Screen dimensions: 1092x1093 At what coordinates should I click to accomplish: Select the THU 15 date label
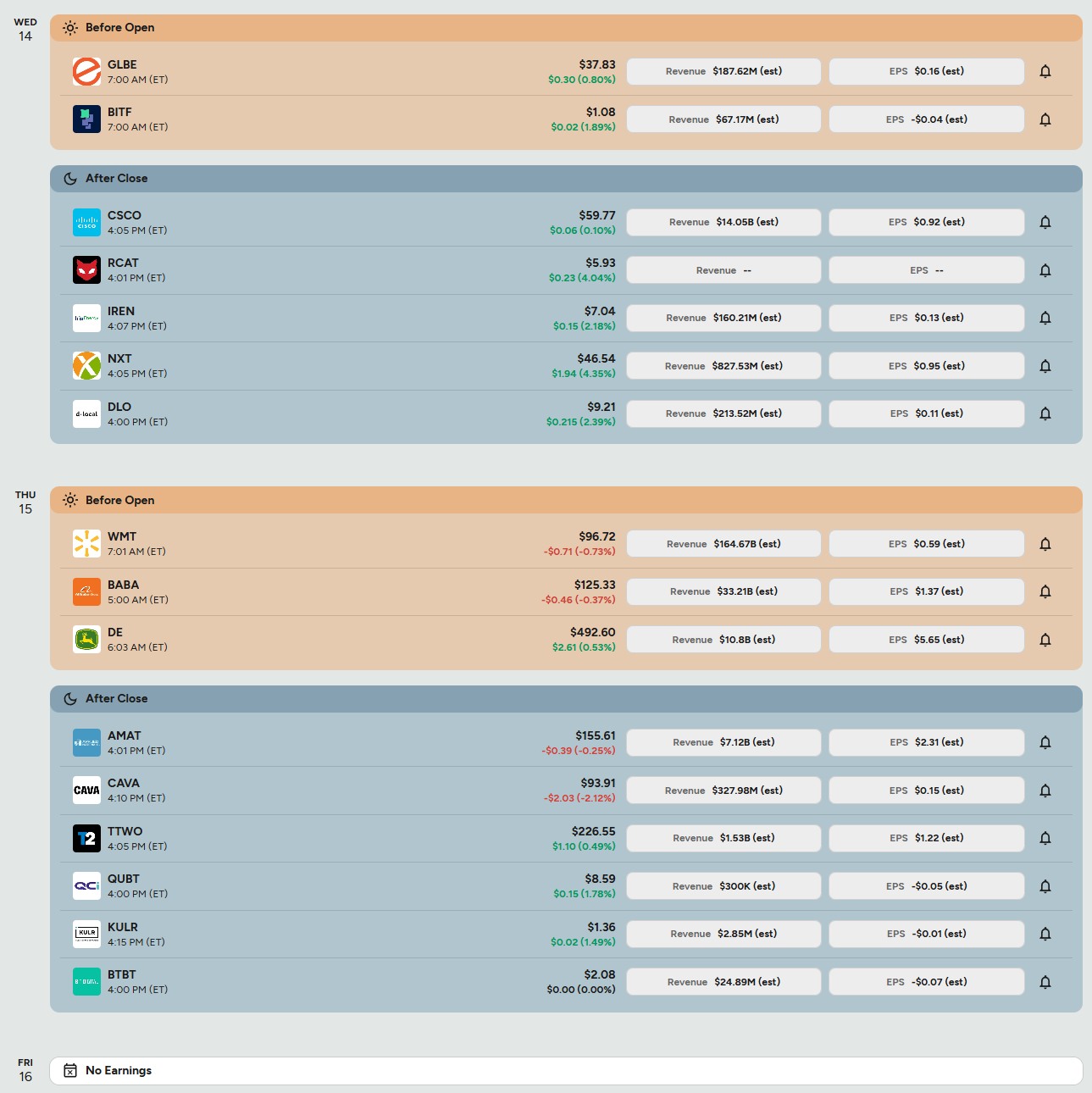point(25,502)
